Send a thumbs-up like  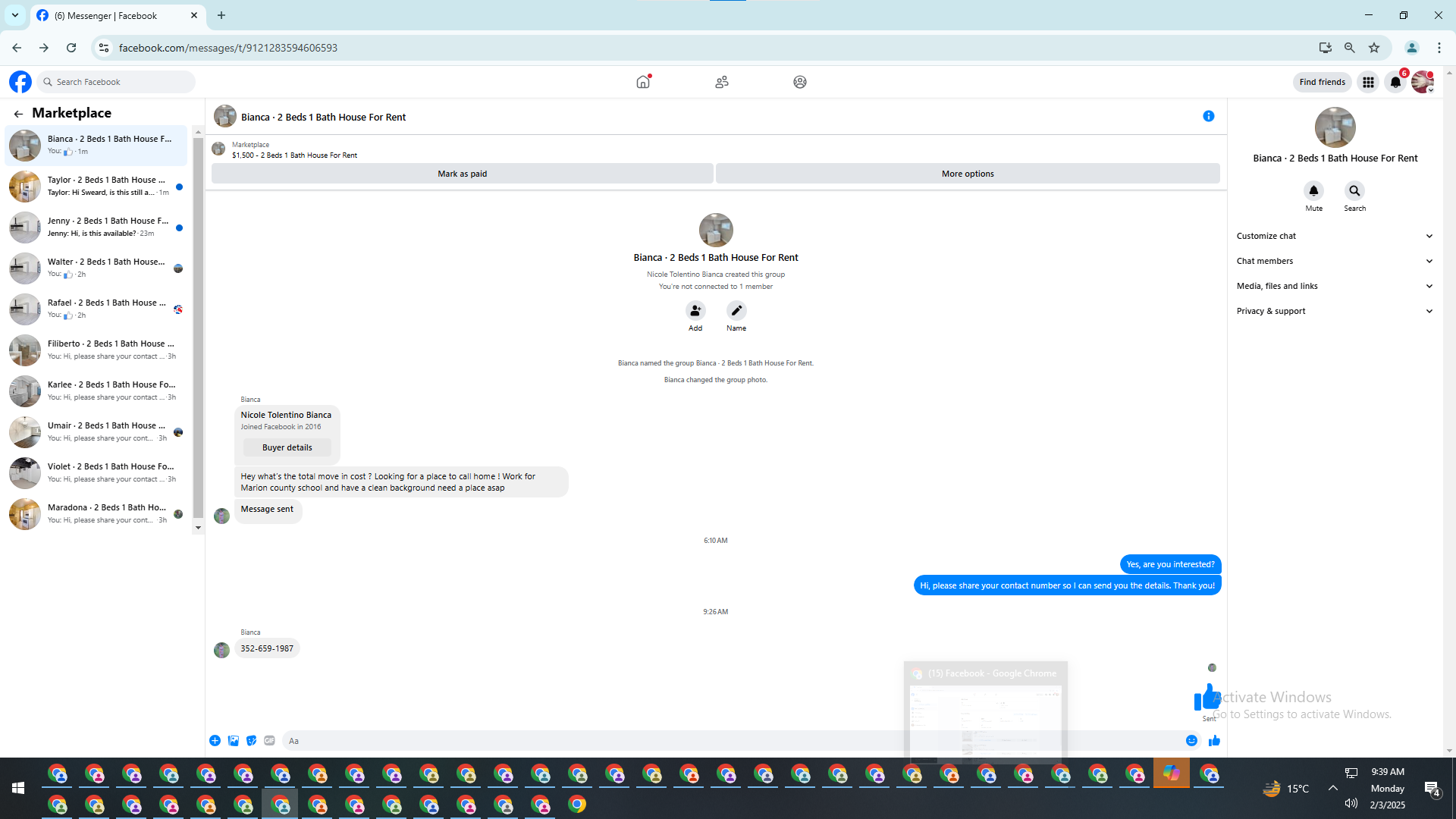click(x=1214, y=741)
